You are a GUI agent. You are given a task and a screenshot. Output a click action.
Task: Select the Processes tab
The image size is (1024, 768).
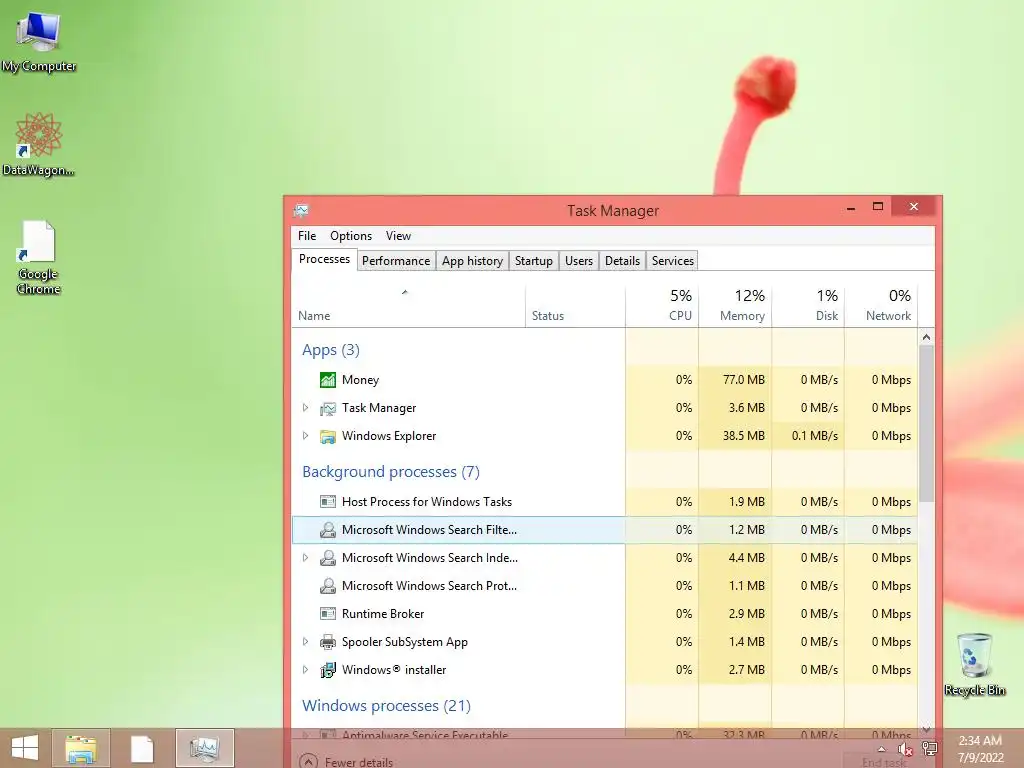click(x=324, y=259)
